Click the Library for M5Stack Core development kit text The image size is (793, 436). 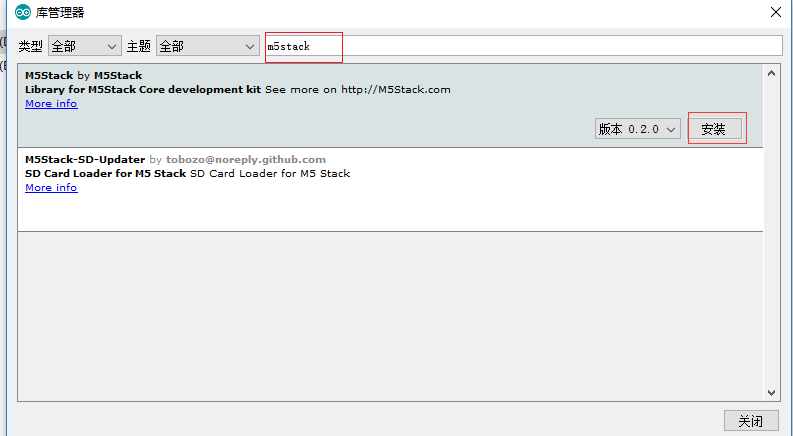click(143, 90)
